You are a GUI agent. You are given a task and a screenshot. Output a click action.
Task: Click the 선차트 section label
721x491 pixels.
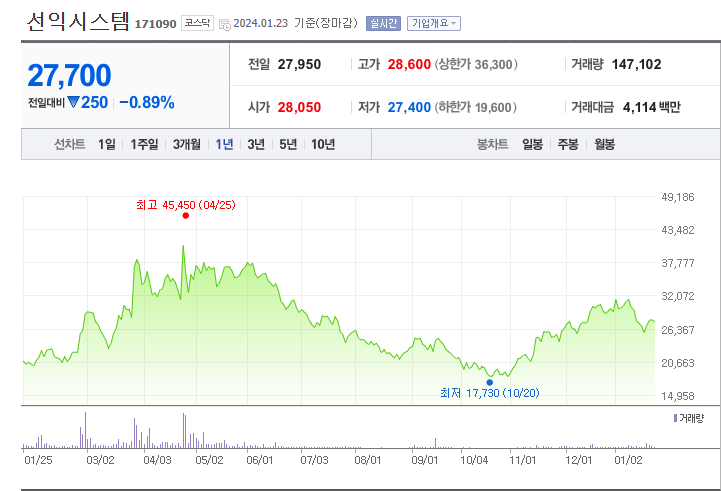[70, 144]
